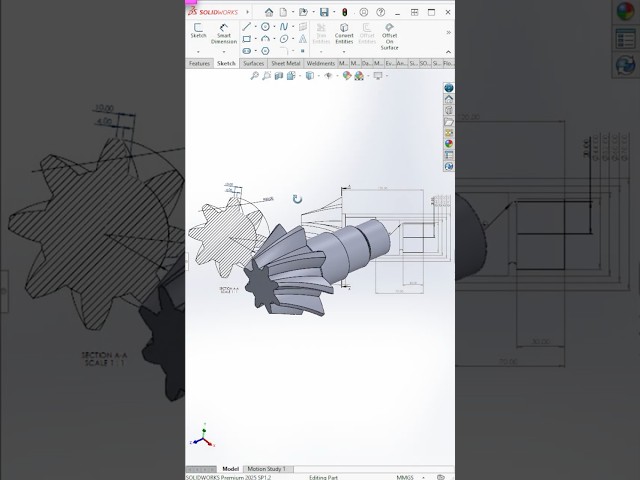Screen dimensions: 640x480
Task: Select the Line sketch tool
Action: click(x=247, y=27)
